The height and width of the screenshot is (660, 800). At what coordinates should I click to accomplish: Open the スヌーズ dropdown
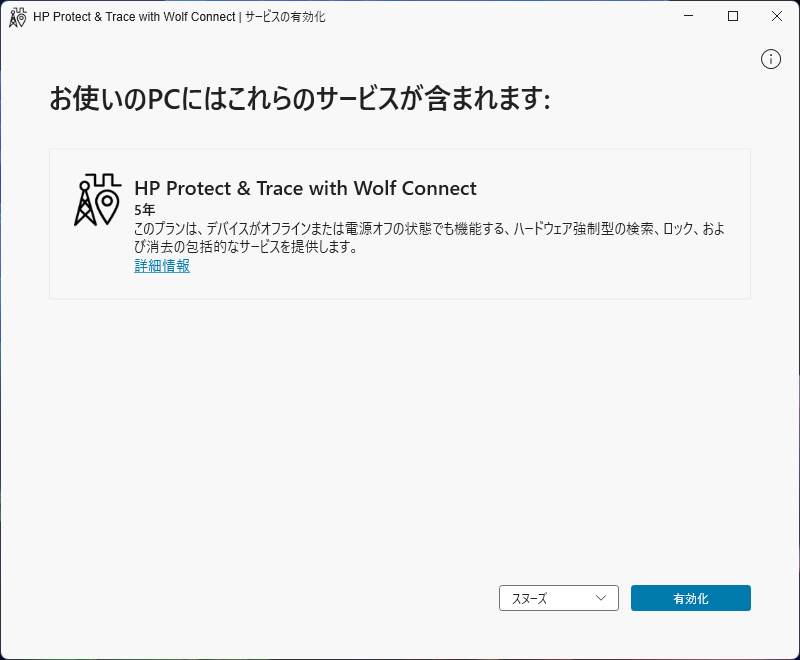pos(559,598)
